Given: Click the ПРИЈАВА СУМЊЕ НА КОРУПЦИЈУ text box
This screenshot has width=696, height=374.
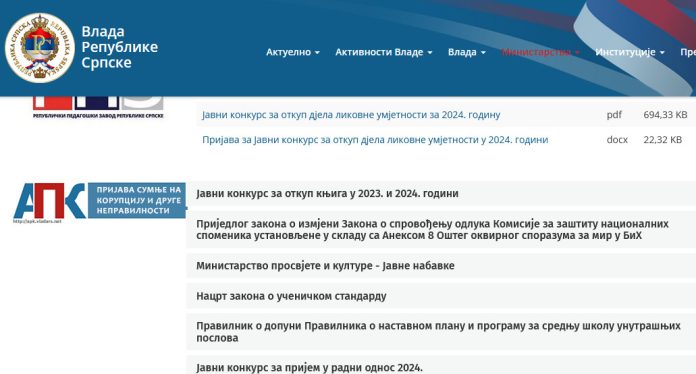Looking at the screenshot, I should (x=137, y=200).
